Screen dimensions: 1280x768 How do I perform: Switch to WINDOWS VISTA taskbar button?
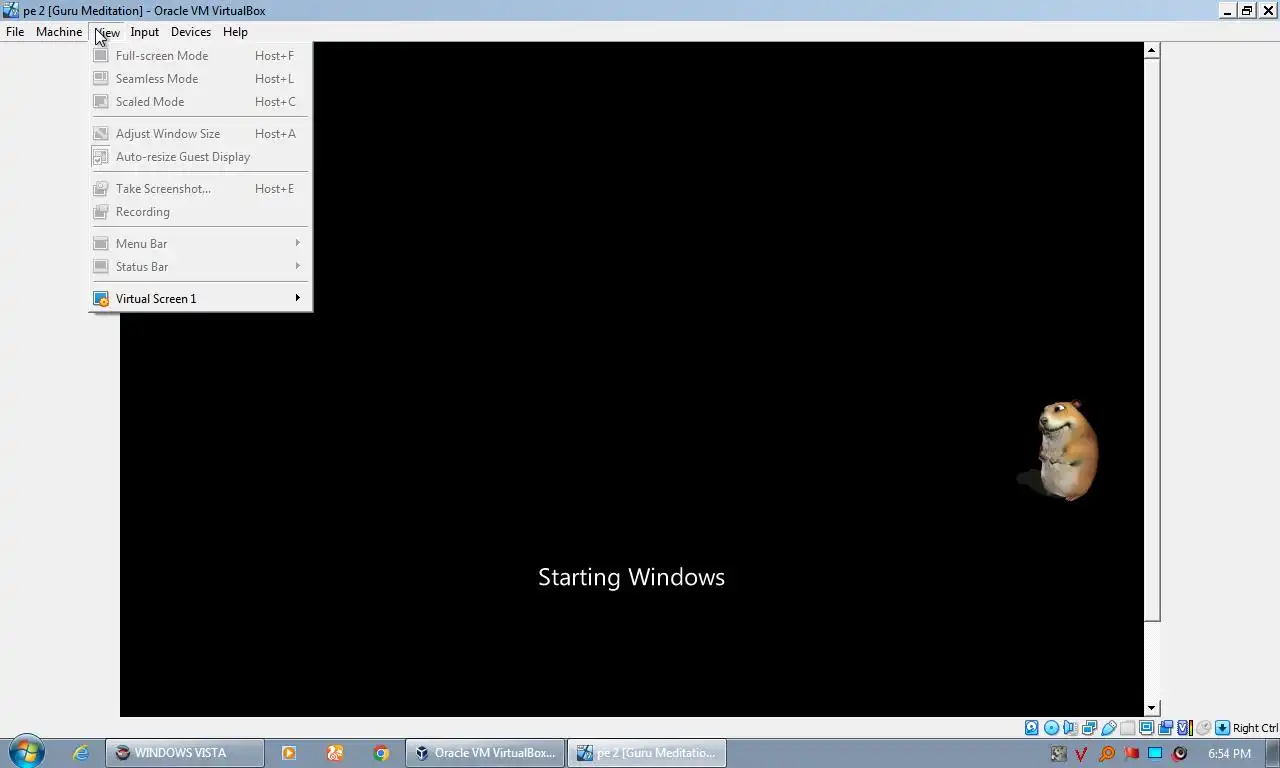tap(185, 753)
